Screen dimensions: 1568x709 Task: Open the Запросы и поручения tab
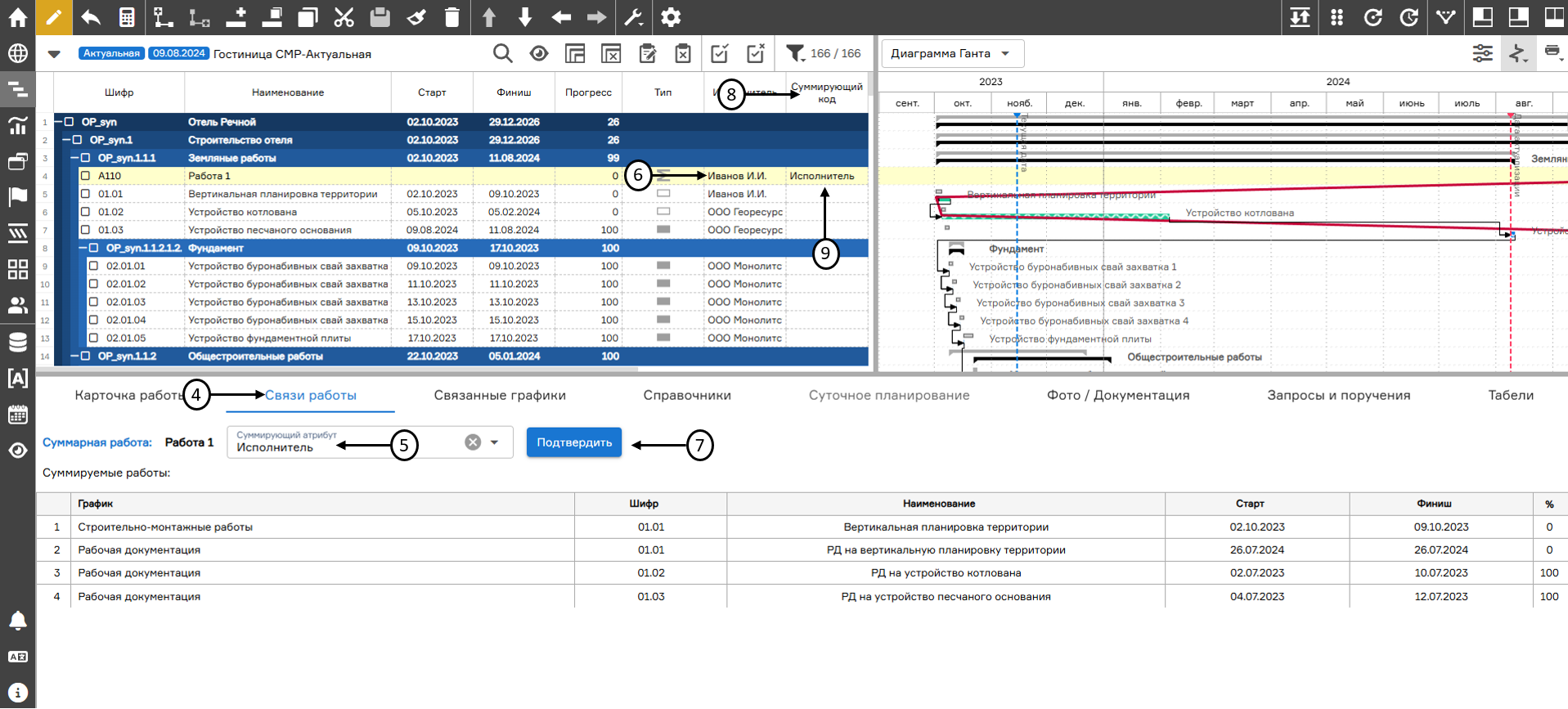1339,395
